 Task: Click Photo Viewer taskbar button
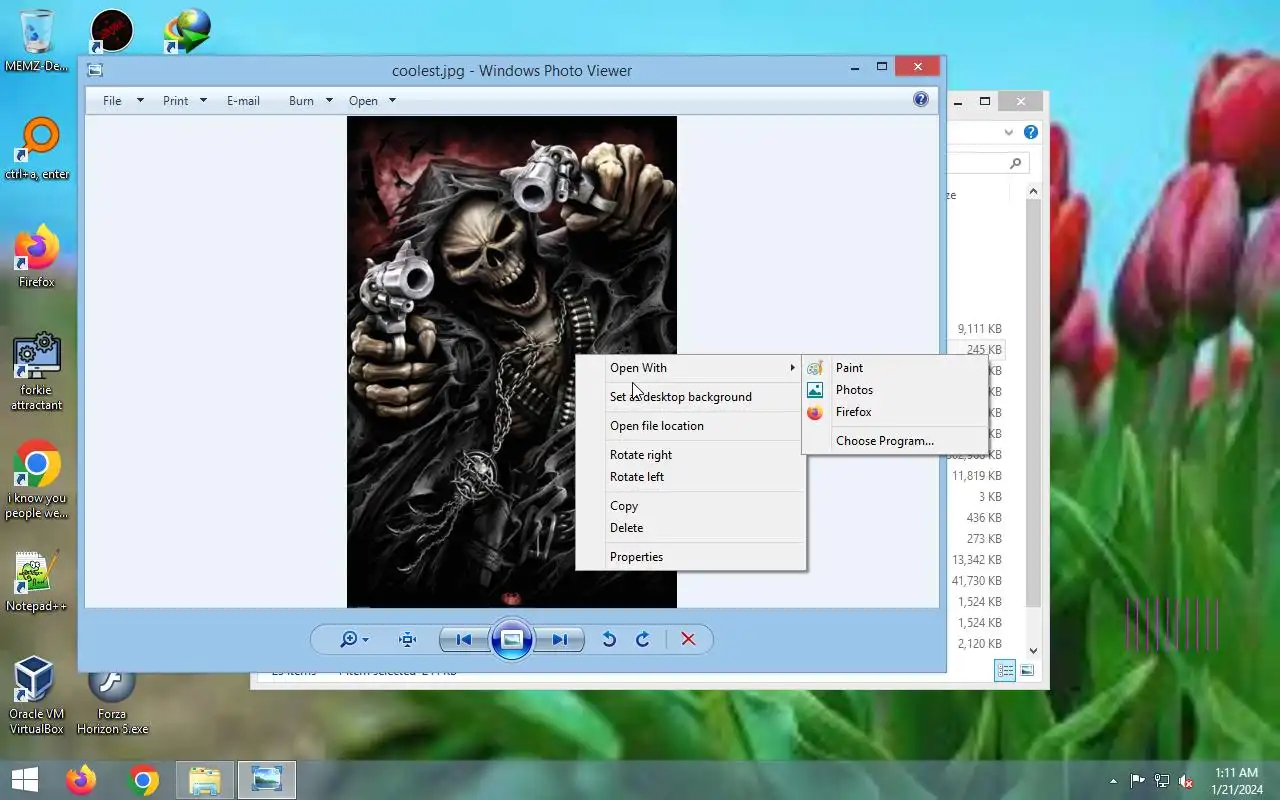(267, 780)
